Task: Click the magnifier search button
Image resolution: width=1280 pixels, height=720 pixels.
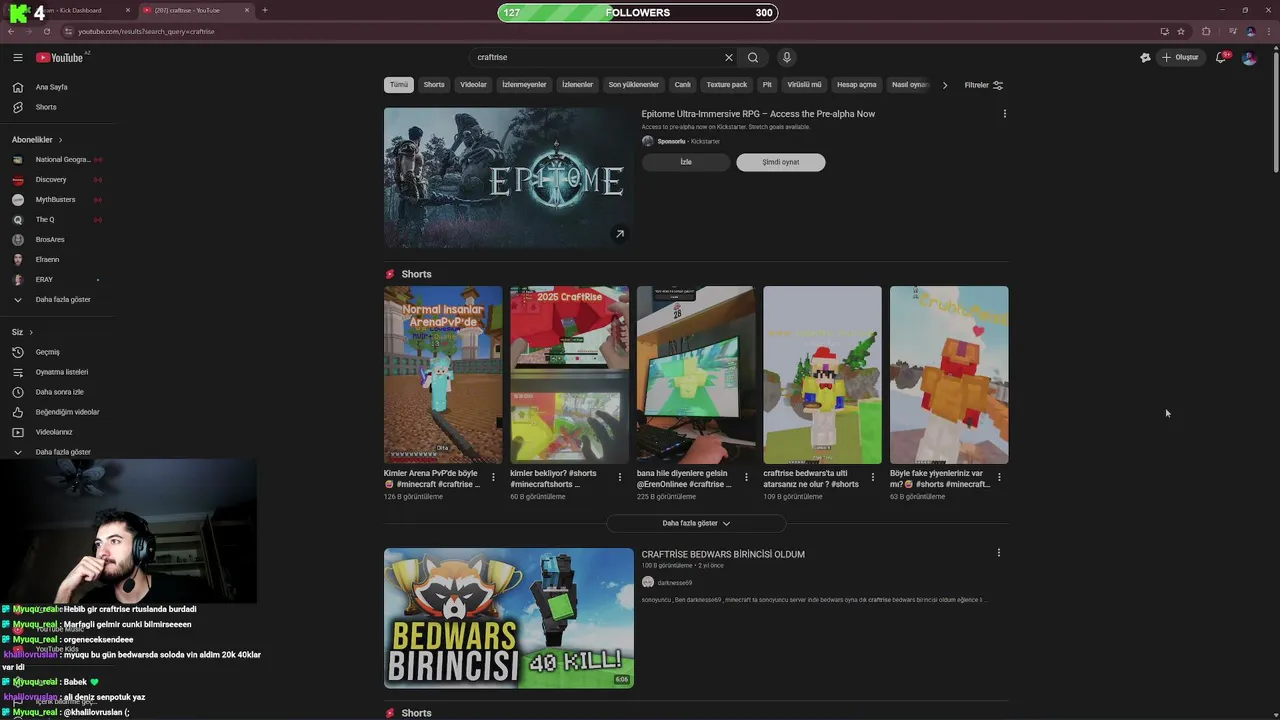Action: [x=753, y=57]
